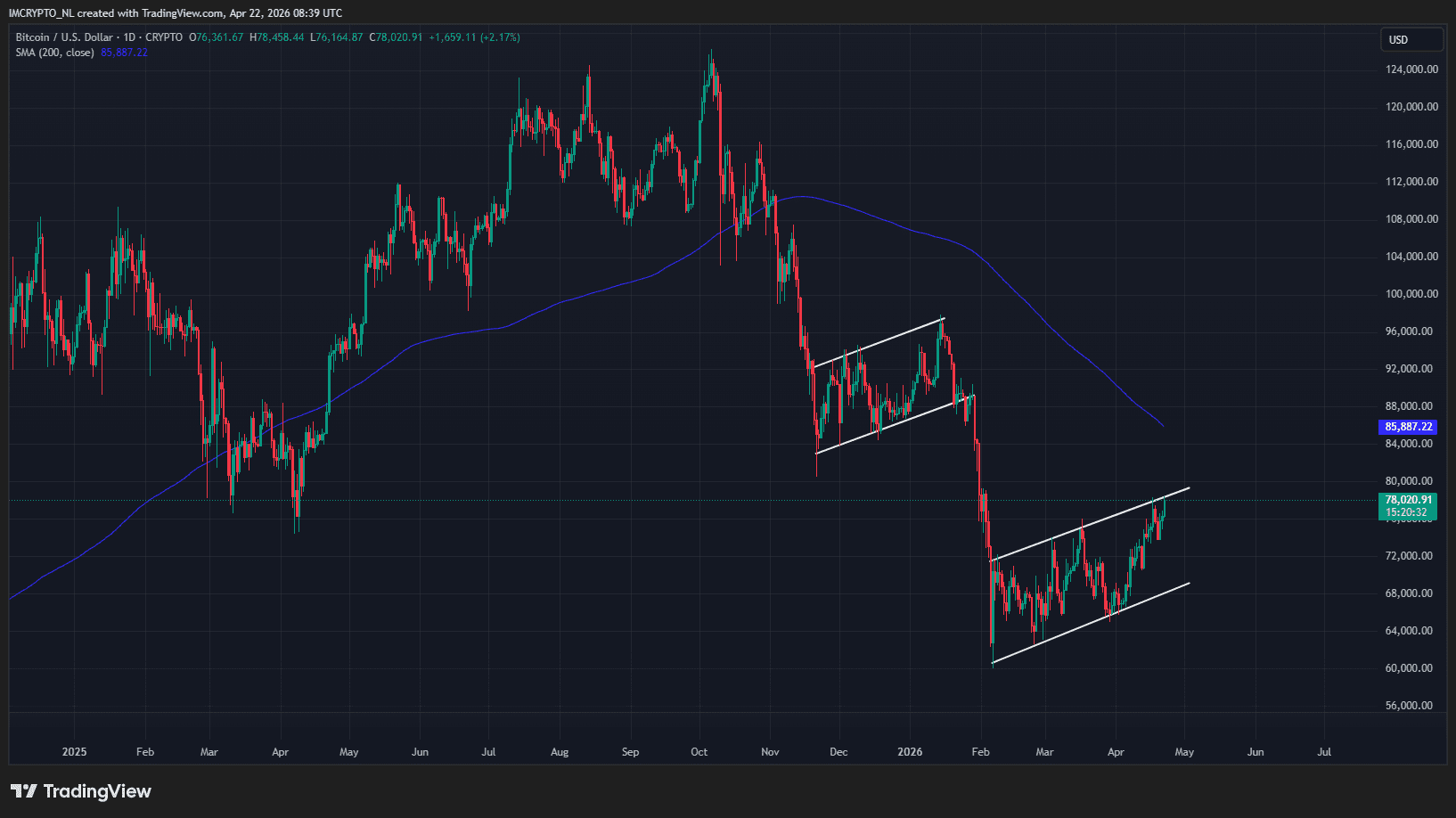The height and width of the screenshot is (818, 1456).
Task: Click the 124,000.00 price scale label
Action: point(1411,70)
